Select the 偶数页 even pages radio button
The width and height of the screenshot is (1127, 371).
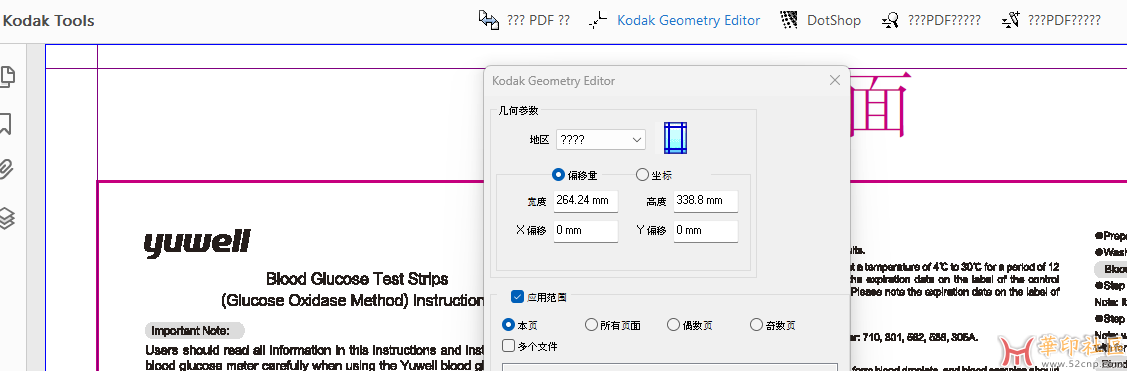click(x=673, y=325)
